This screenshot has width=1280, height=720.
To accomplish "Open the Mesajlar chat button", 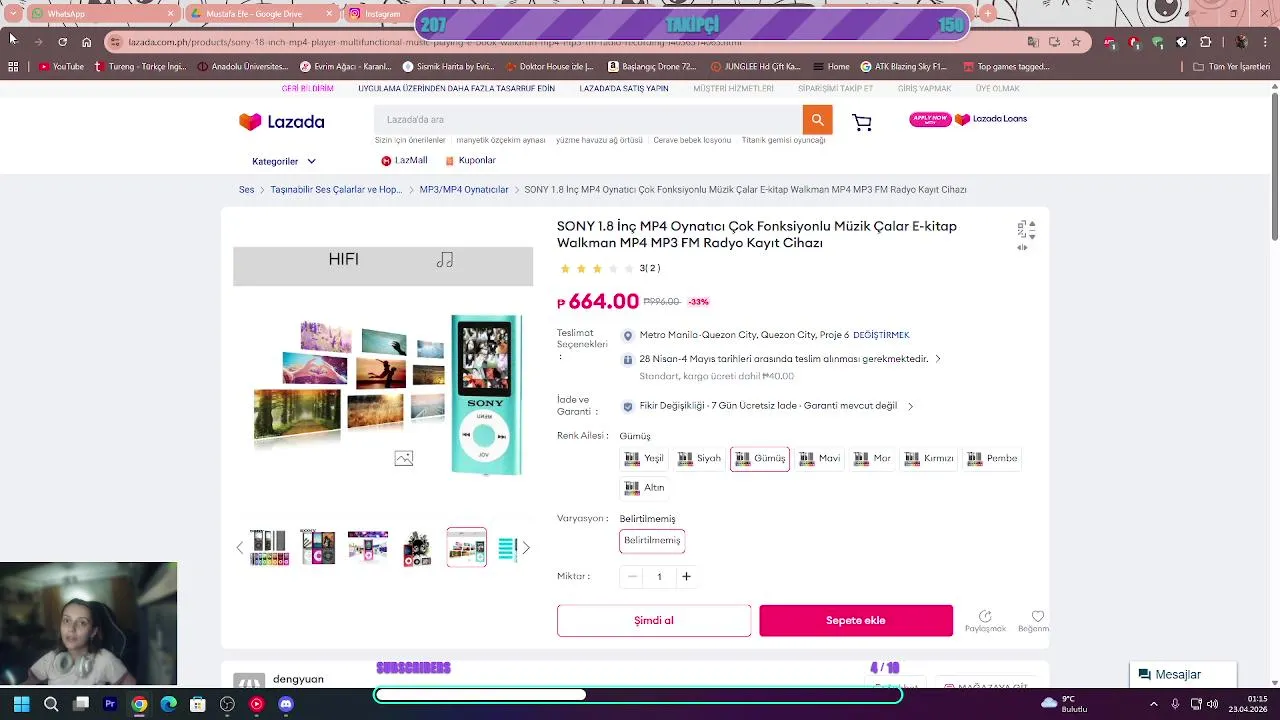I will coord(1183,675).
